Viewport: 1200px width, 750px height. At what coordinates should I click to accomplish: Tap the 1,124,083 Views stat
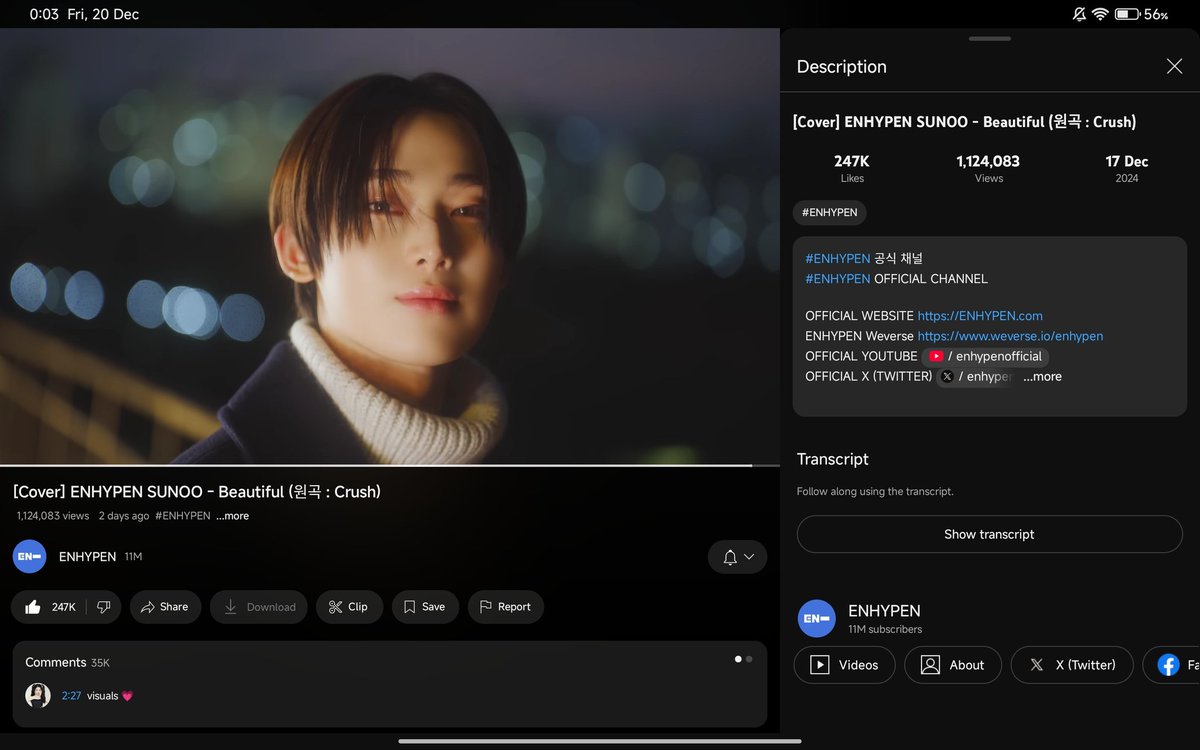[988, 168]
